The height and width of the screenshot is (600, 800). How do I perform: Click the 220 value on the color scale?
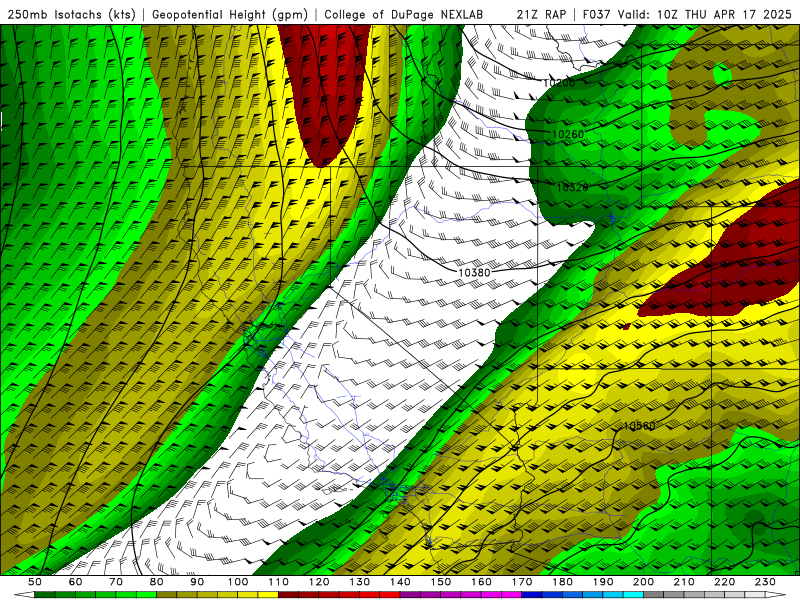tap(724, 582)
